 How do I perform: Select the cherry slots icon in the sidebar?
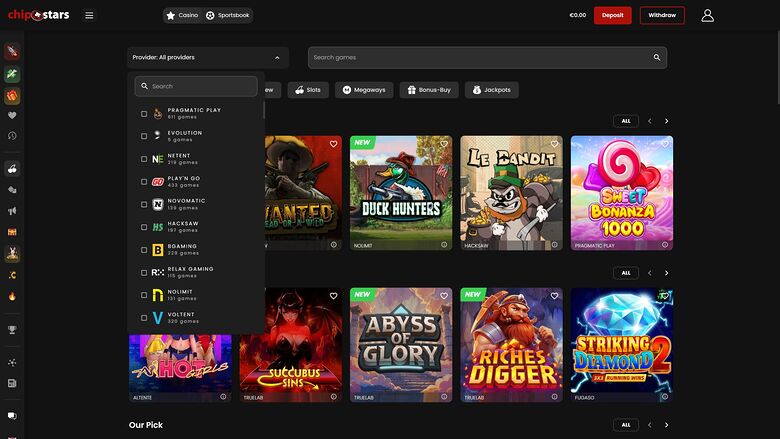coord(12,169)
